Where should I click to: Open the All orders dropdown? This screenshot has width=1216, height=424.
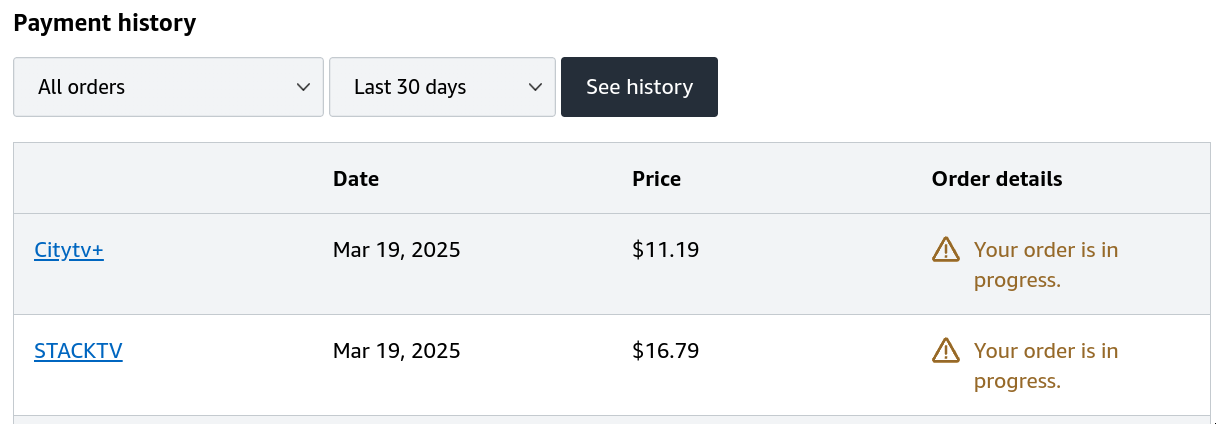tap(168, 87)
